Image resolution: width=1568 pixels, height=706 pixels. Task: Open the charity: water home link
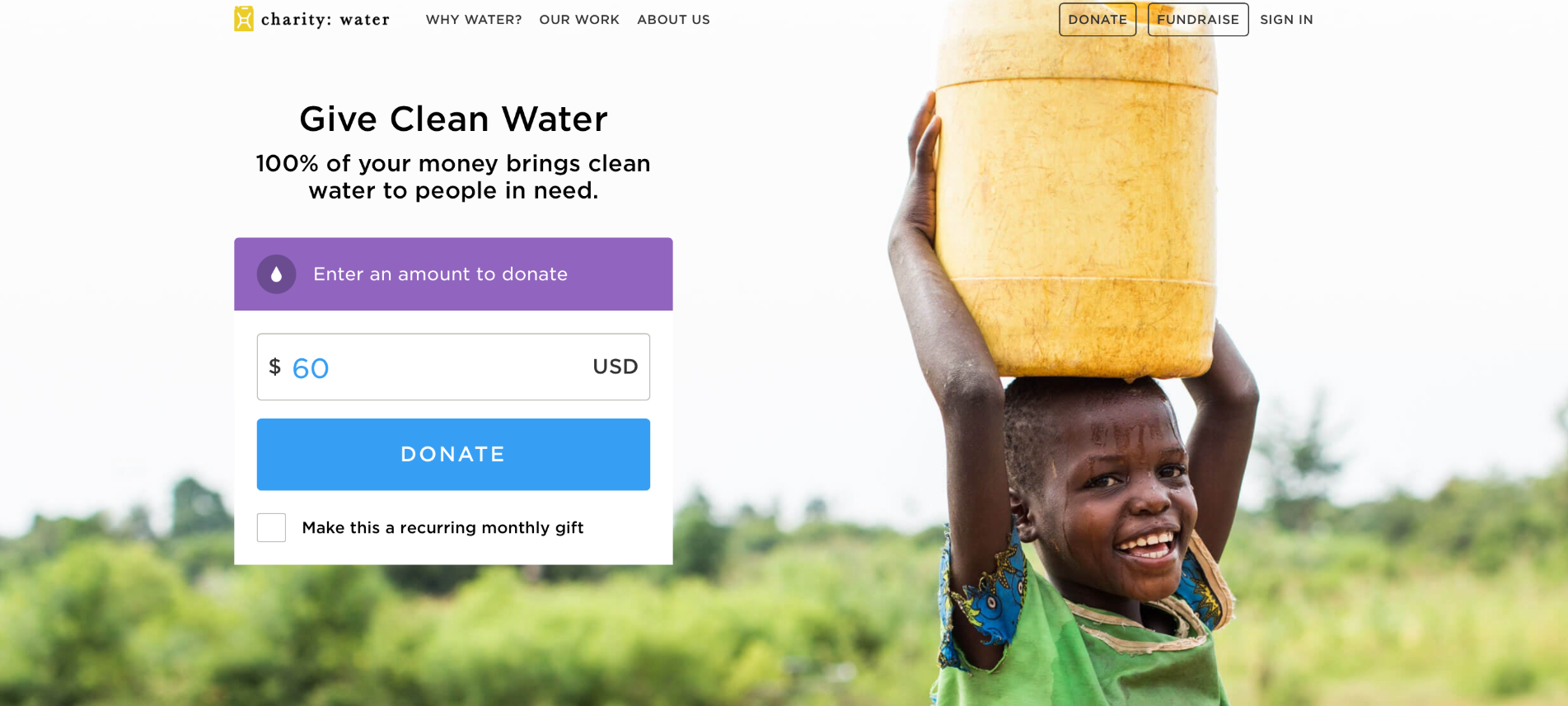312,19
